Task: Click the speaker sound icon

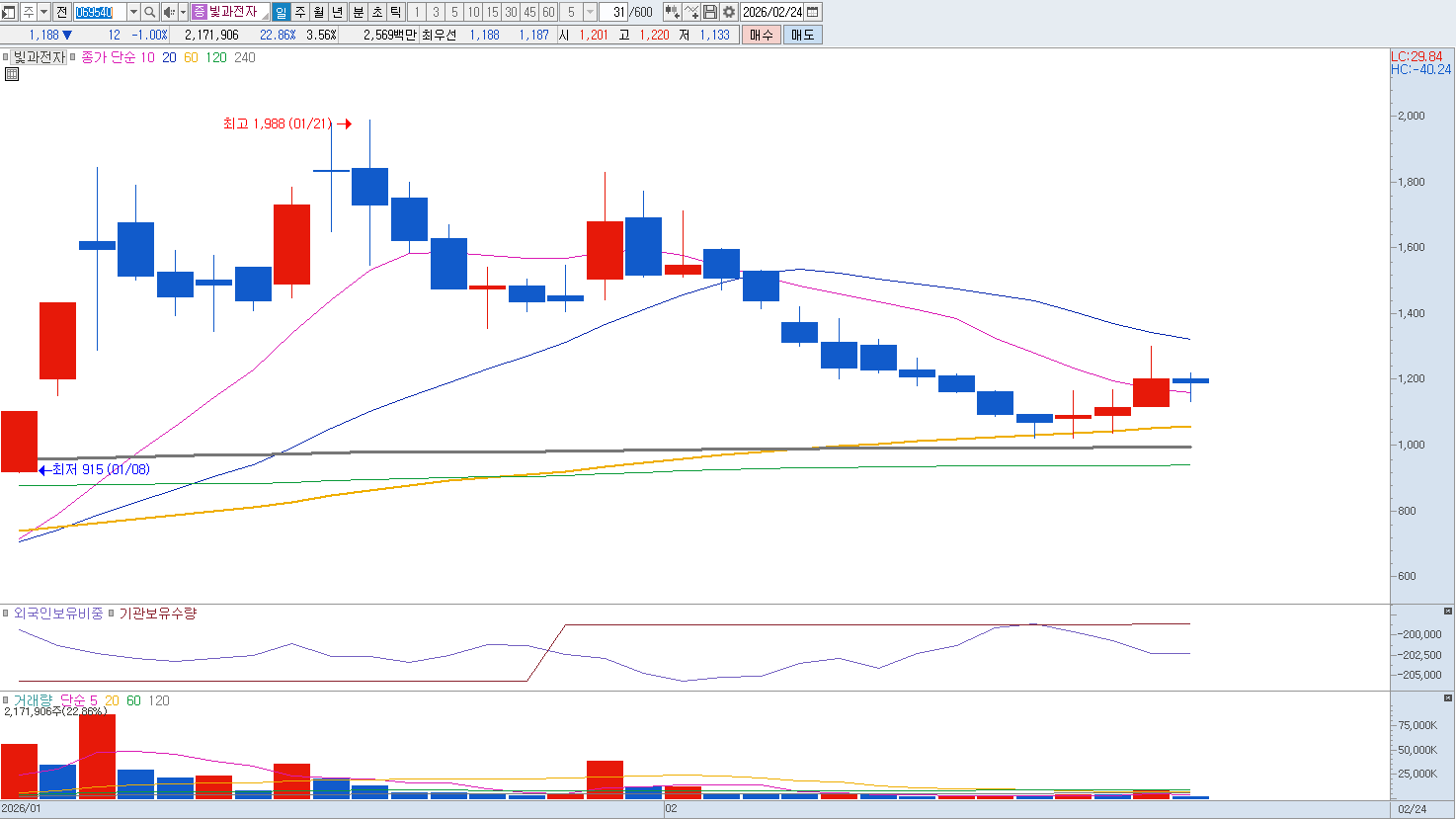Action: pyautogui.click(x=168, y=12)
